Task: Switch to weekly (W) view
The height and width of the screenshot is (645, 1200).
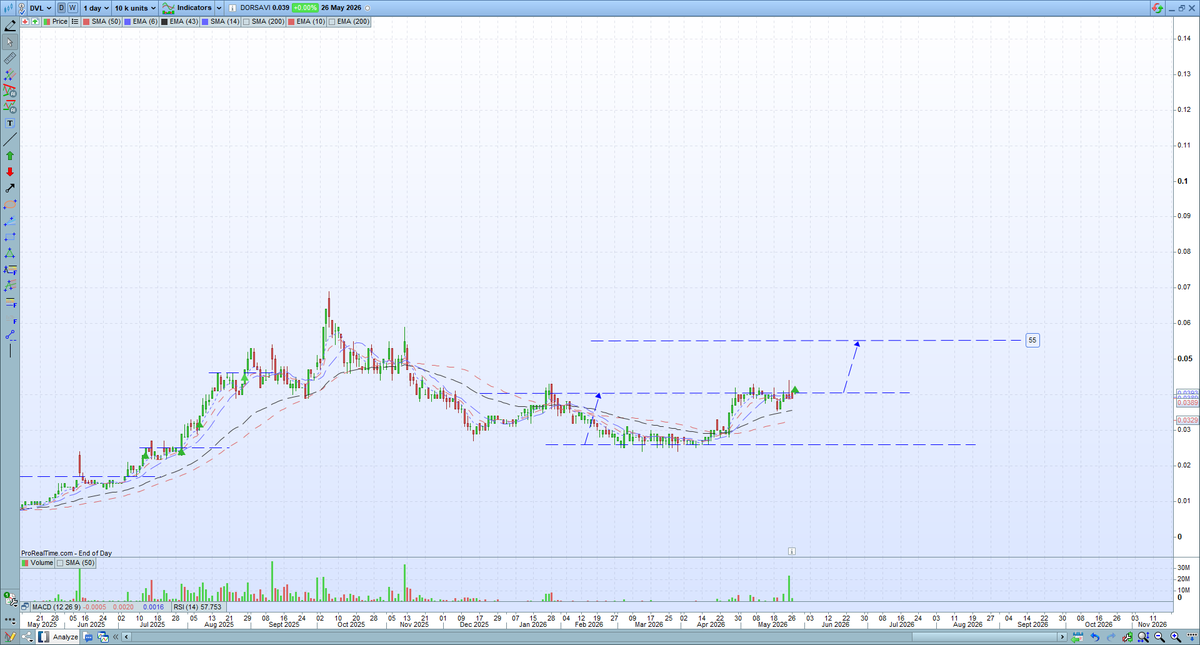Action: coord(72,8)
